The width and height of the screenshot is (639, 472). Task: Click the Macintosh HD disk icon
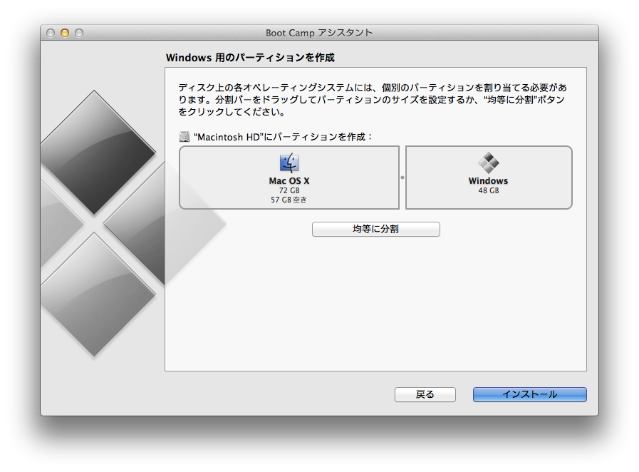[x=185, y=137]
